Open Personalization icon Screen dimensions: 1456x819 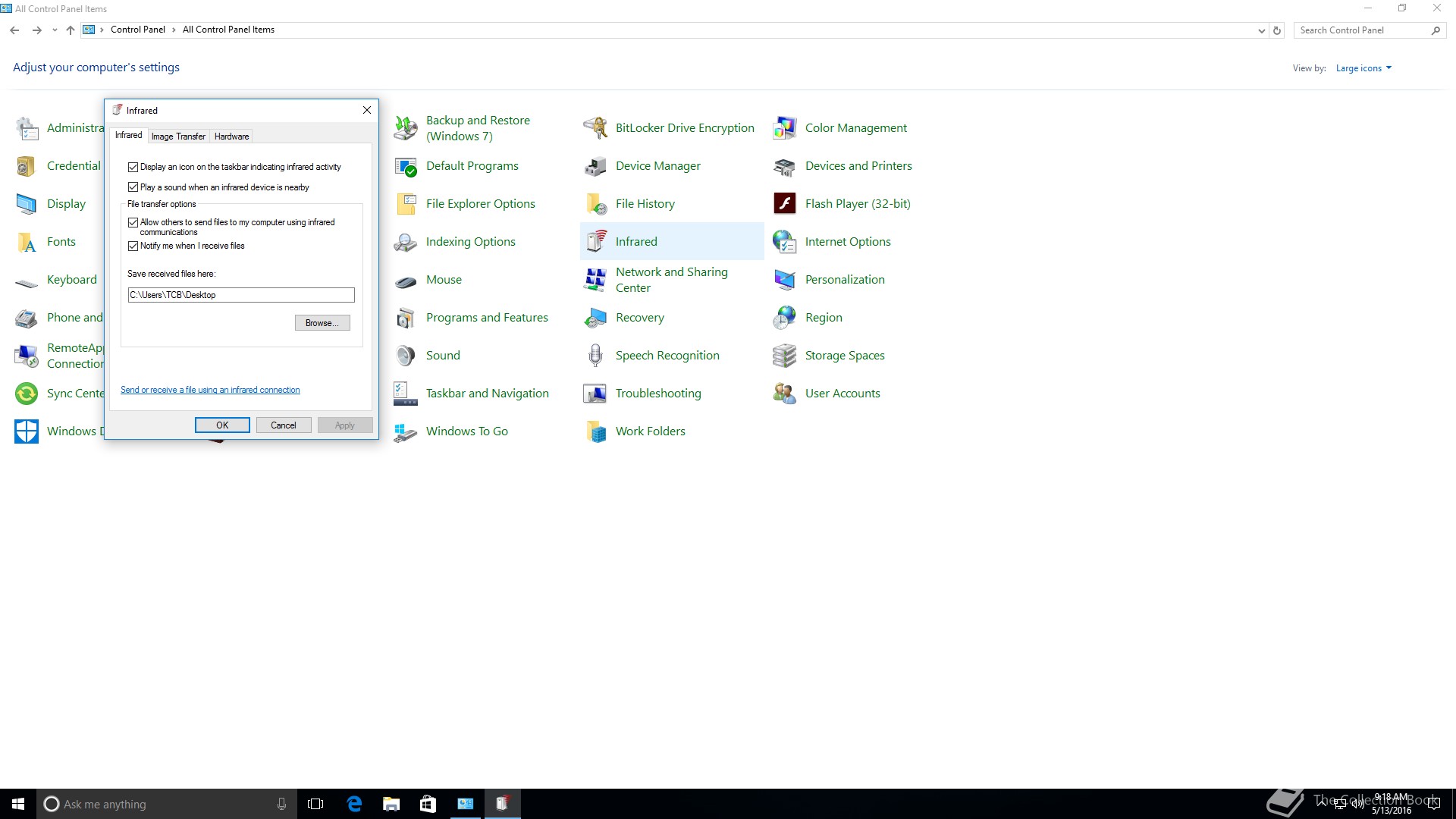point(785,280)
